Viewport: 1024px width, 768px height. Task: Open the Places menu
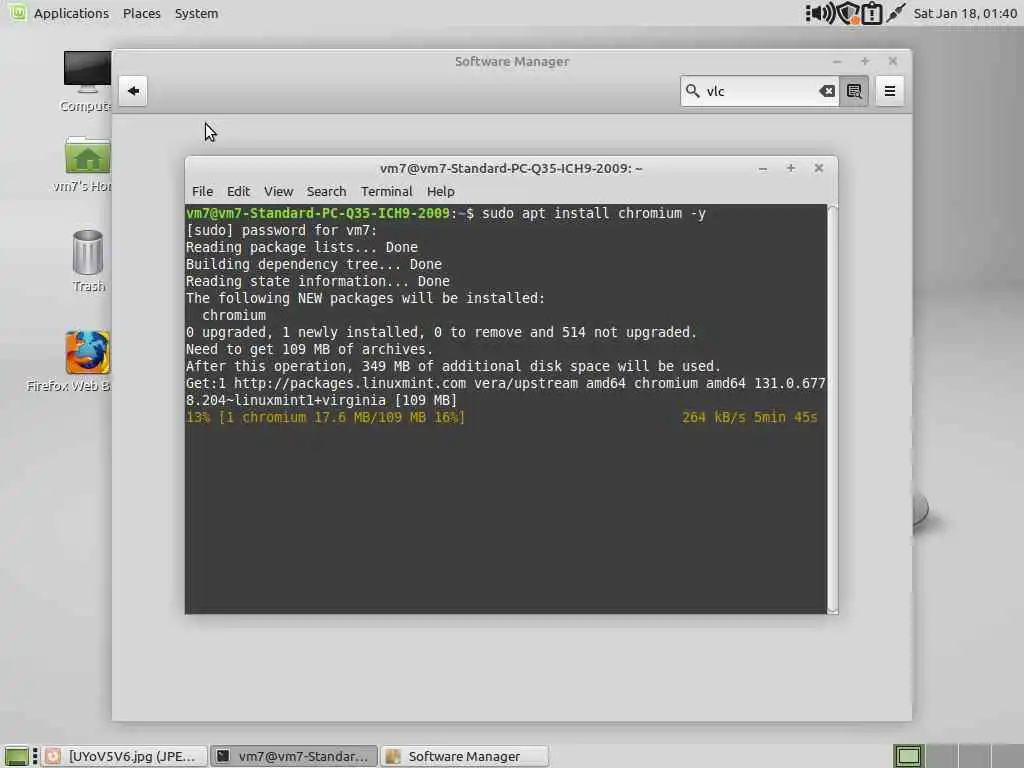142,13
